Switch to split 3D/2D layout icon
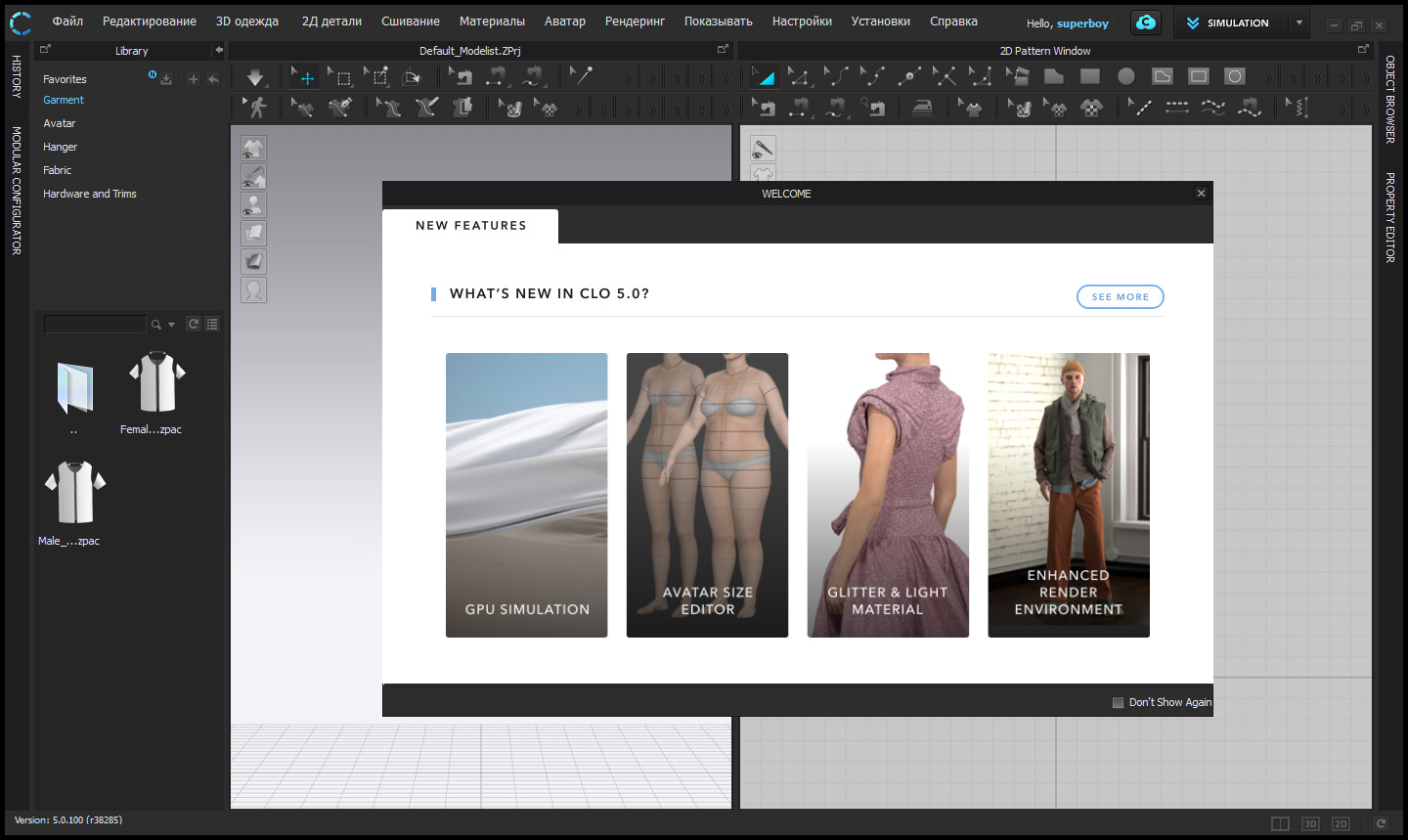Image resolution: width=1408 pixels, height=840 pixels. pyautogui.click(x=1280, y=823)
